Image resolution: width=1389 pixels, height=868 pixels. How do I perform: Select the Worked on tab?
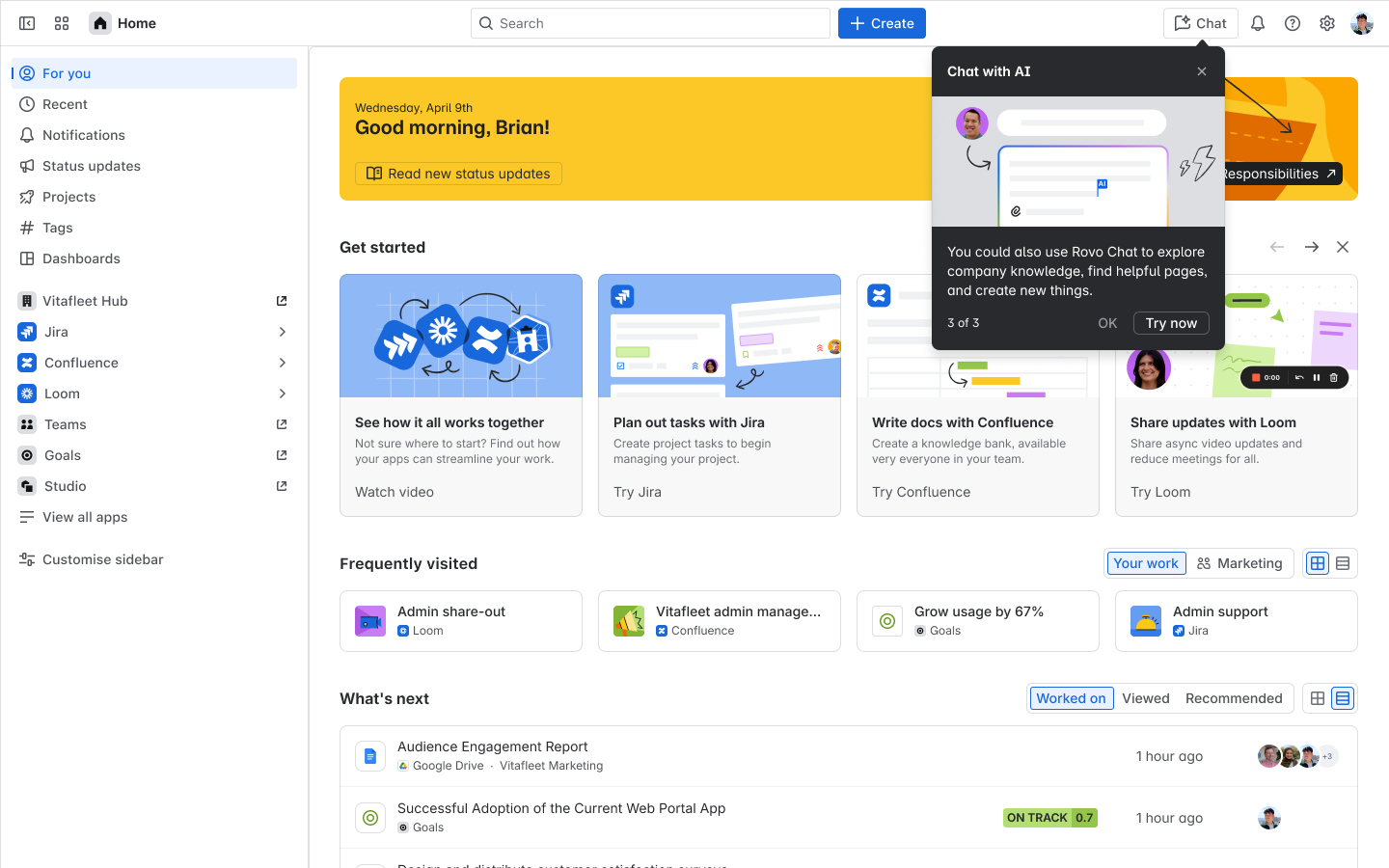coord(1071,698)
